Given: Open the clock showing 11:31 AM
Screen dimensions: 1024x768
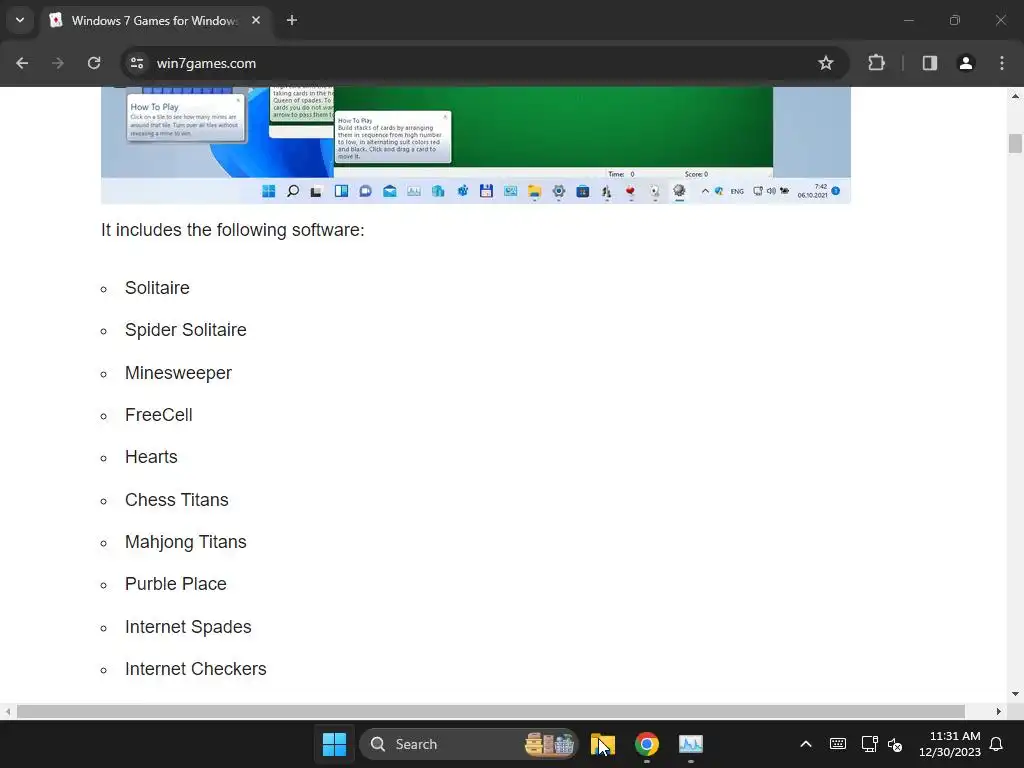Looking at the screenshot, I should tap(950, 744).
